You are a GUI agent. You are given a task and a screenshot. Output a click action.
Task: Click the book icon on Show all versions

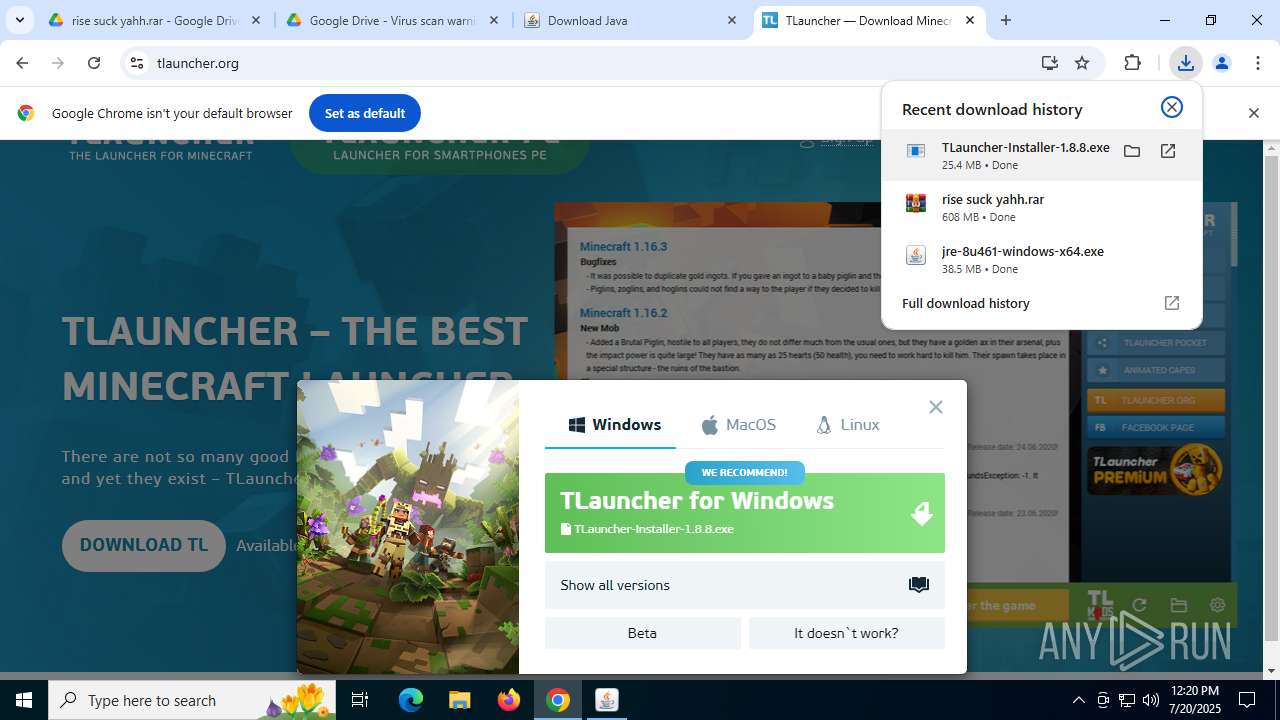point(919,585)
